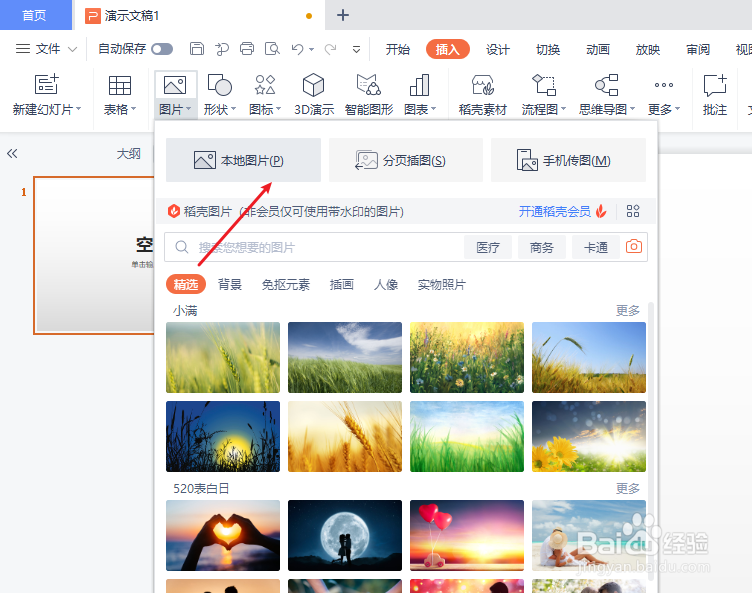Toggle the 自动保存 auto-save switch
The image size is (752, 593).
point(162,49)
